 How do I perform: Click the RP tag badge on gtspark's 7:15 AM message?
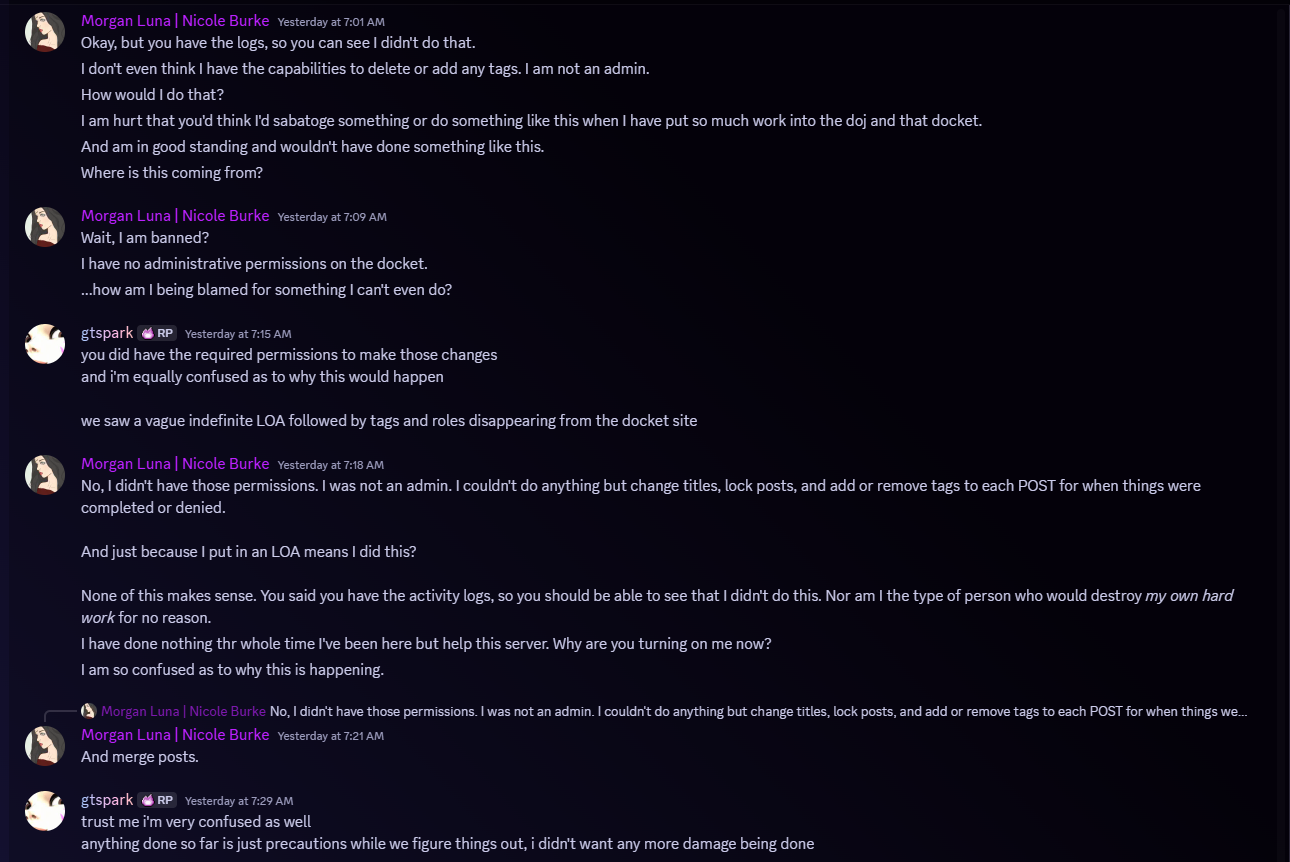158,333
